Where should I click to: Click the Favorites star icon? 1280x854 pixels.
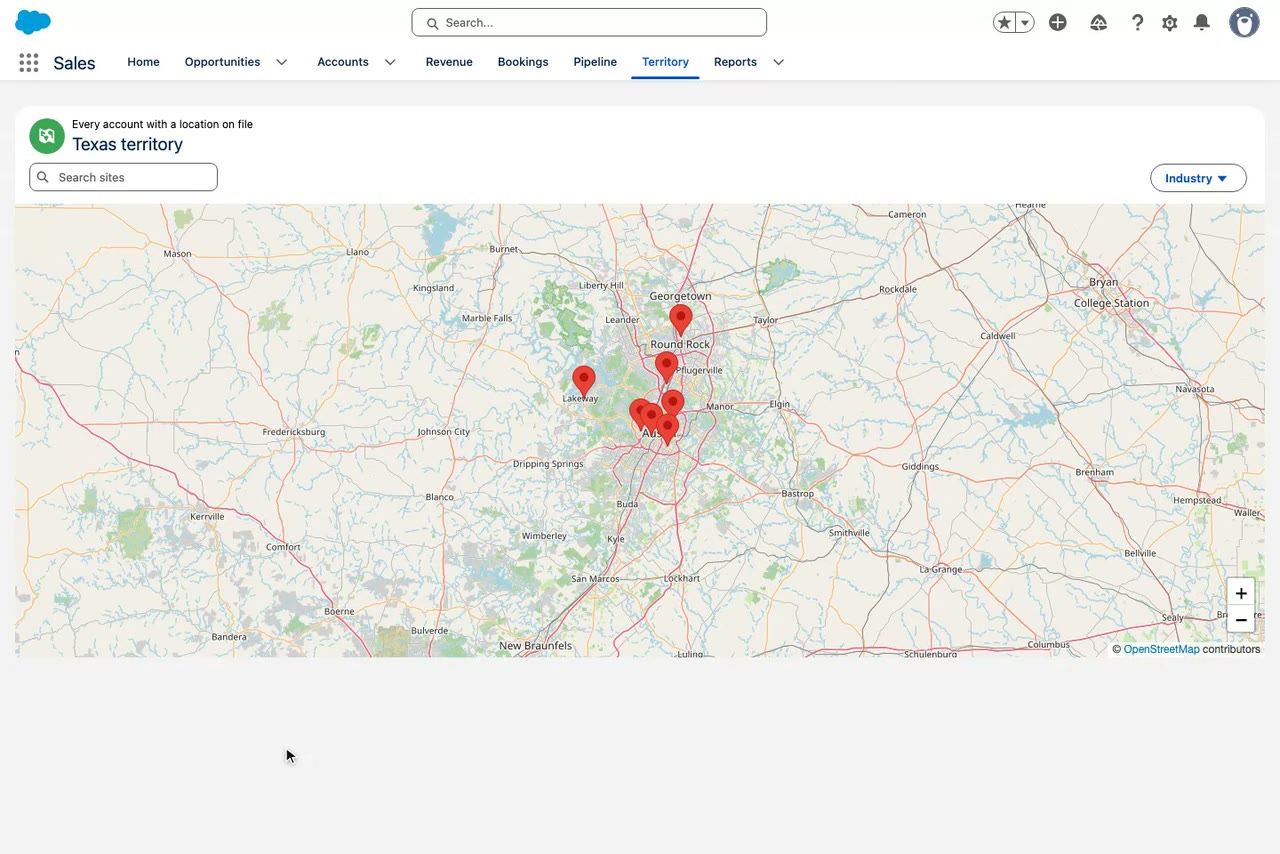(1004, 22)
